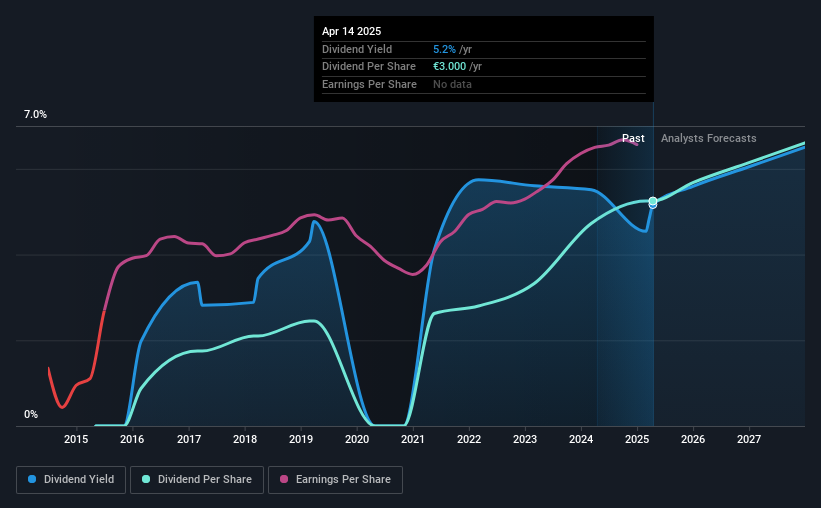This screenshot has width=821, height=508.
Task: Click the 2024 label on the x-axis
Action: (x=581, y=439)
